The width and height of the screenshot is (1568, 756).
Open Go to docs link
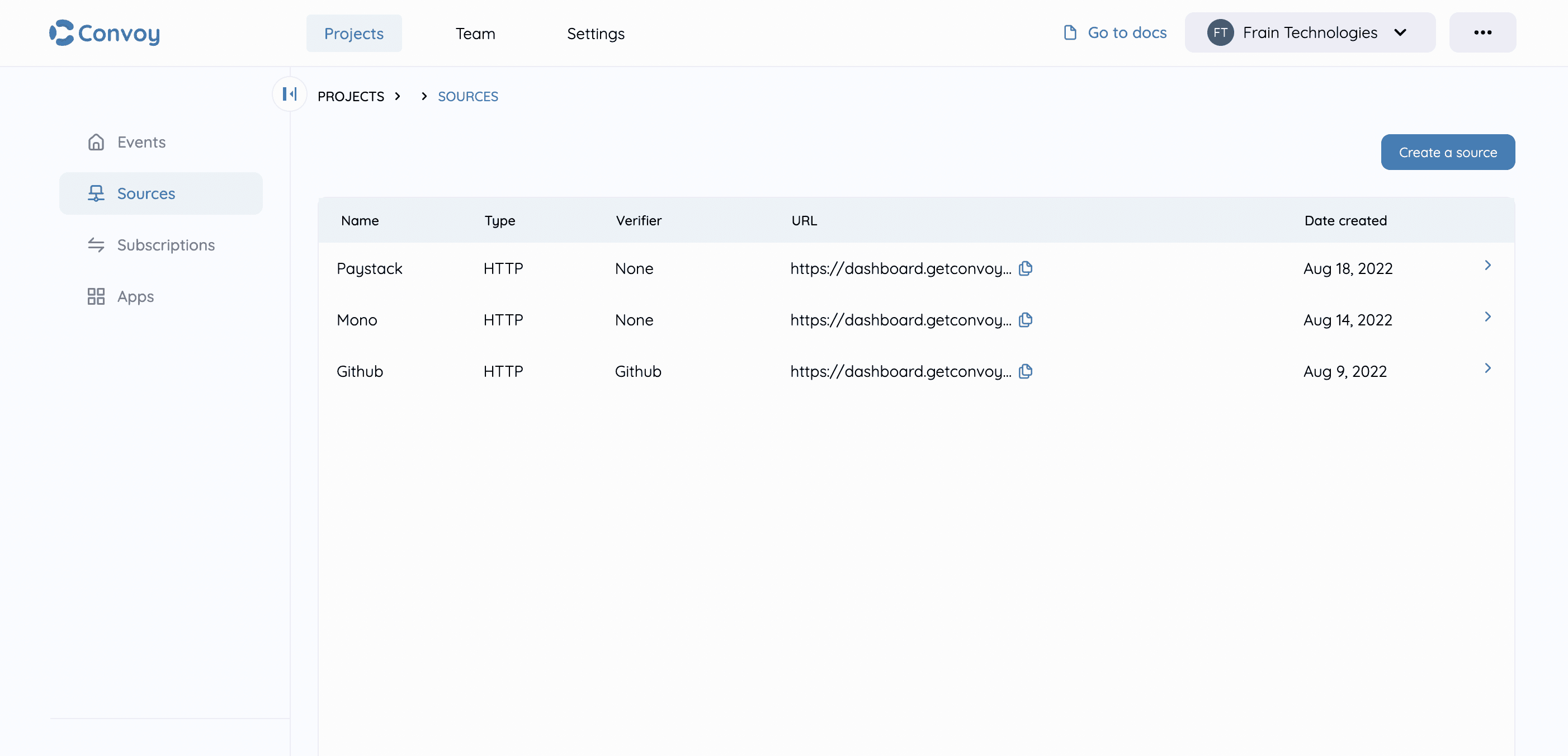[1127, 32]
